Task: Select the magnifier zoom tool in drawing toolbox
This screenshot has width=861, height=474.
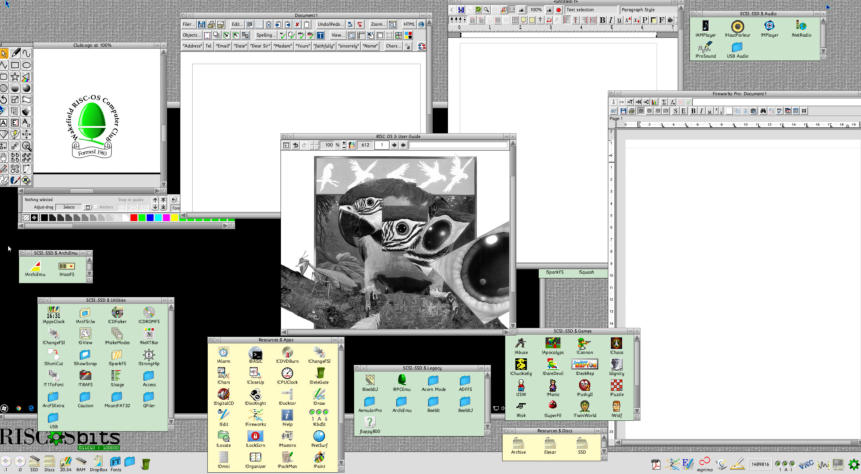Action: click(x=26, y=146)
